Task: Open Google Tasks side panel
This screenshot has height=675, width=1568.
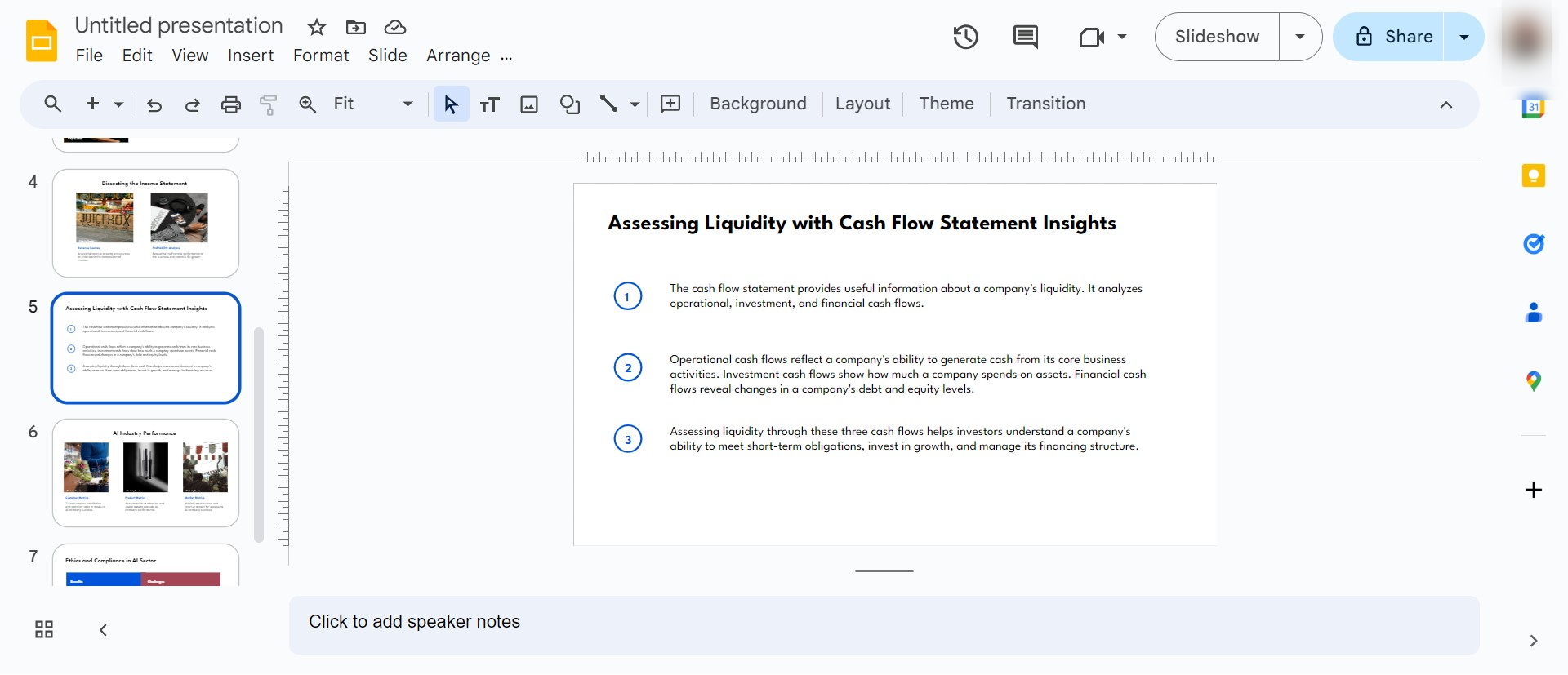Action: tap(1534, 243)
